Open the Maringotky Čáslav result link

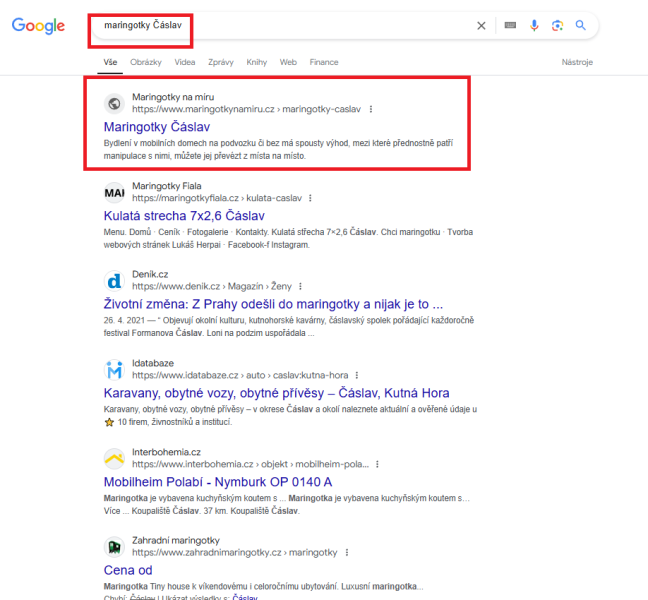point(157,127)
